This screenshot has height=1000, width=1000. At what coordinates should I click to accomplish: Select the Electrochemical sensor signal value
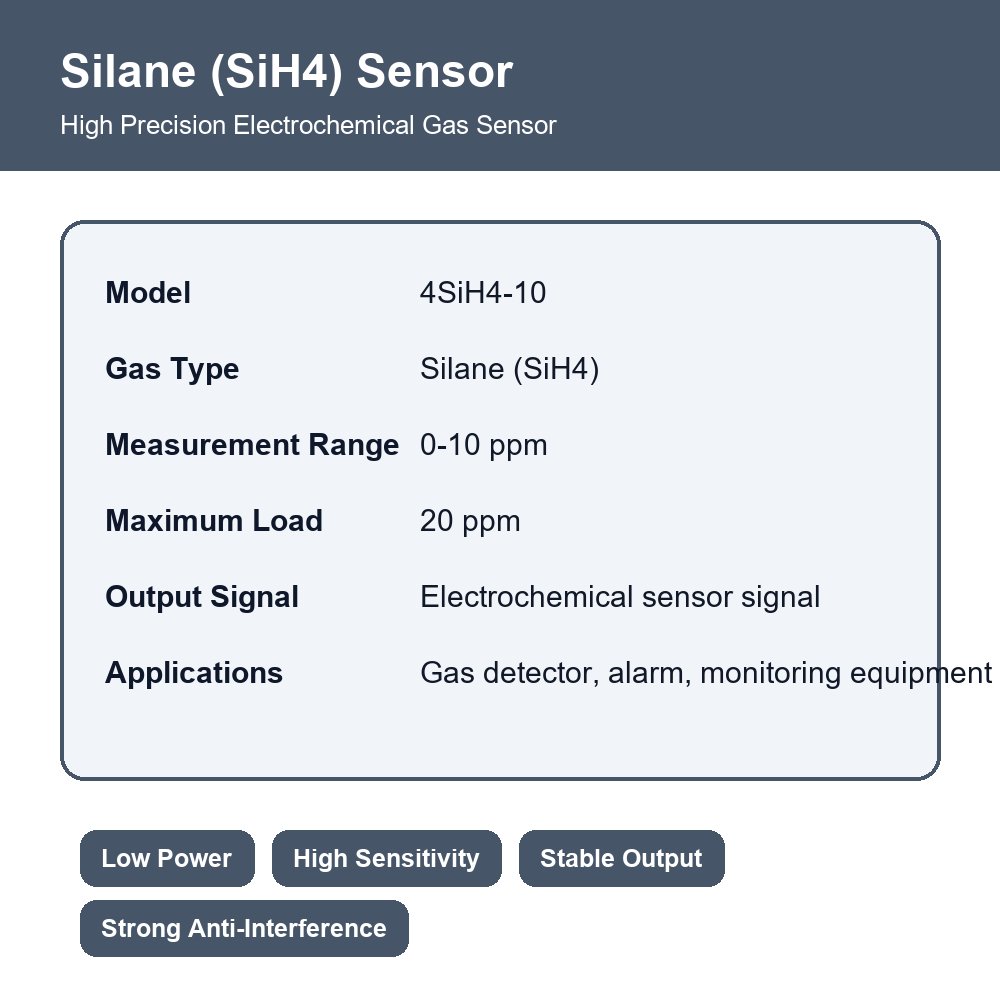[x=620, y=597]
